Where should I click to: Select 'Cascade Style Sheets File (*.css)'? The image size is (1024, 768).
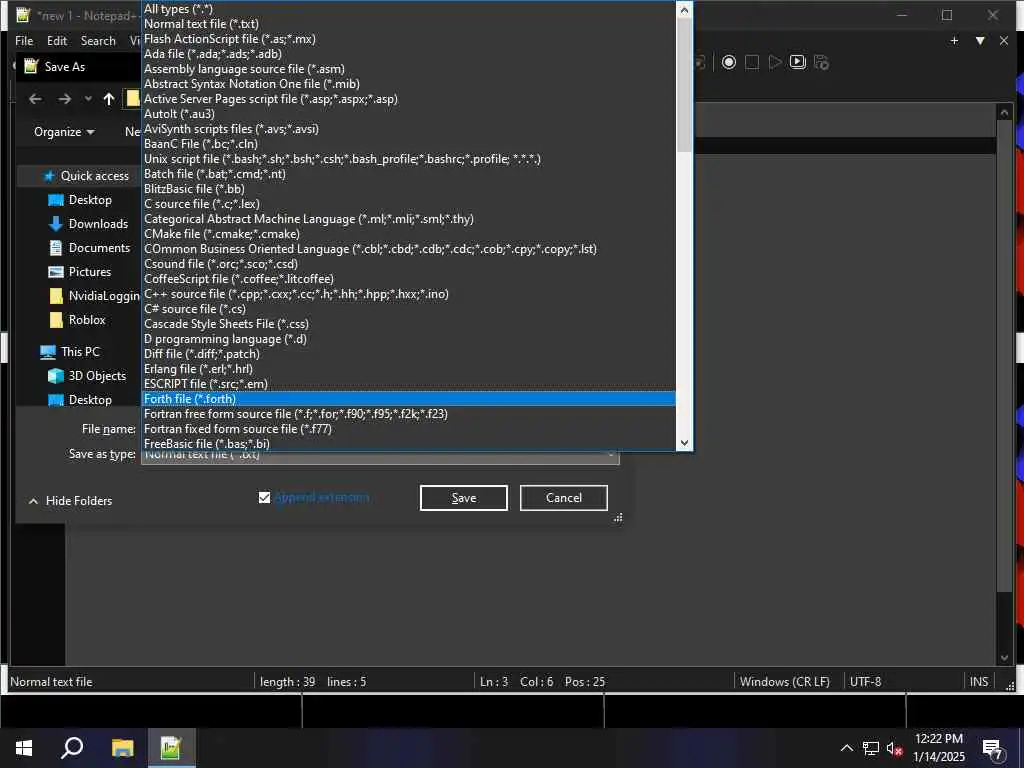409,324
